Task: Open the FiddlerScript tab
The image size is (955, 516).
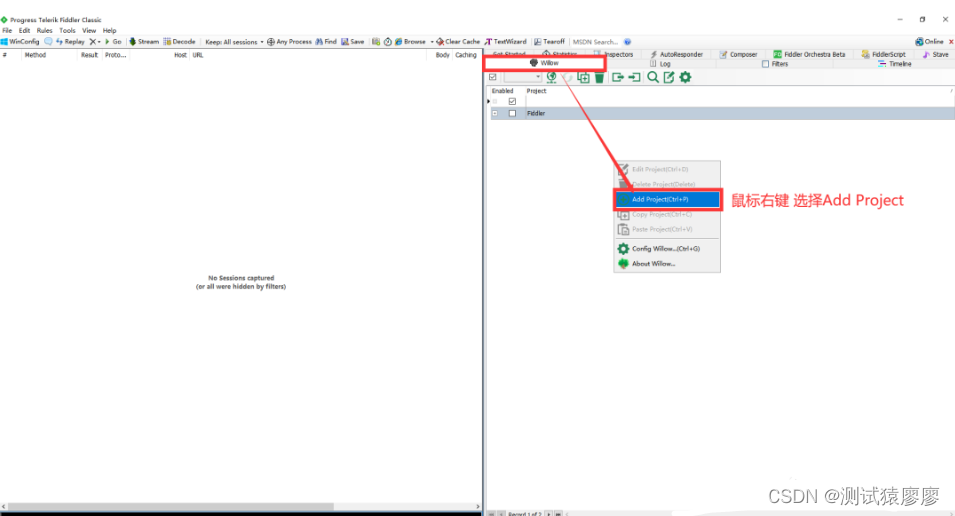Action: click(884, 54)
